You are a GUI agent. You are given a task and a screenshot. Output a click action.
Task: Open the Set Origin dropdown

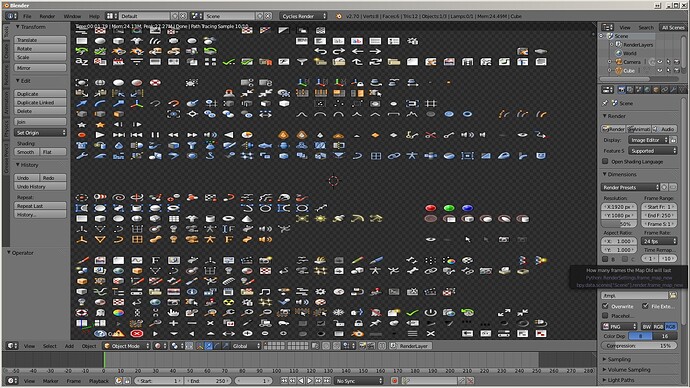40,132
